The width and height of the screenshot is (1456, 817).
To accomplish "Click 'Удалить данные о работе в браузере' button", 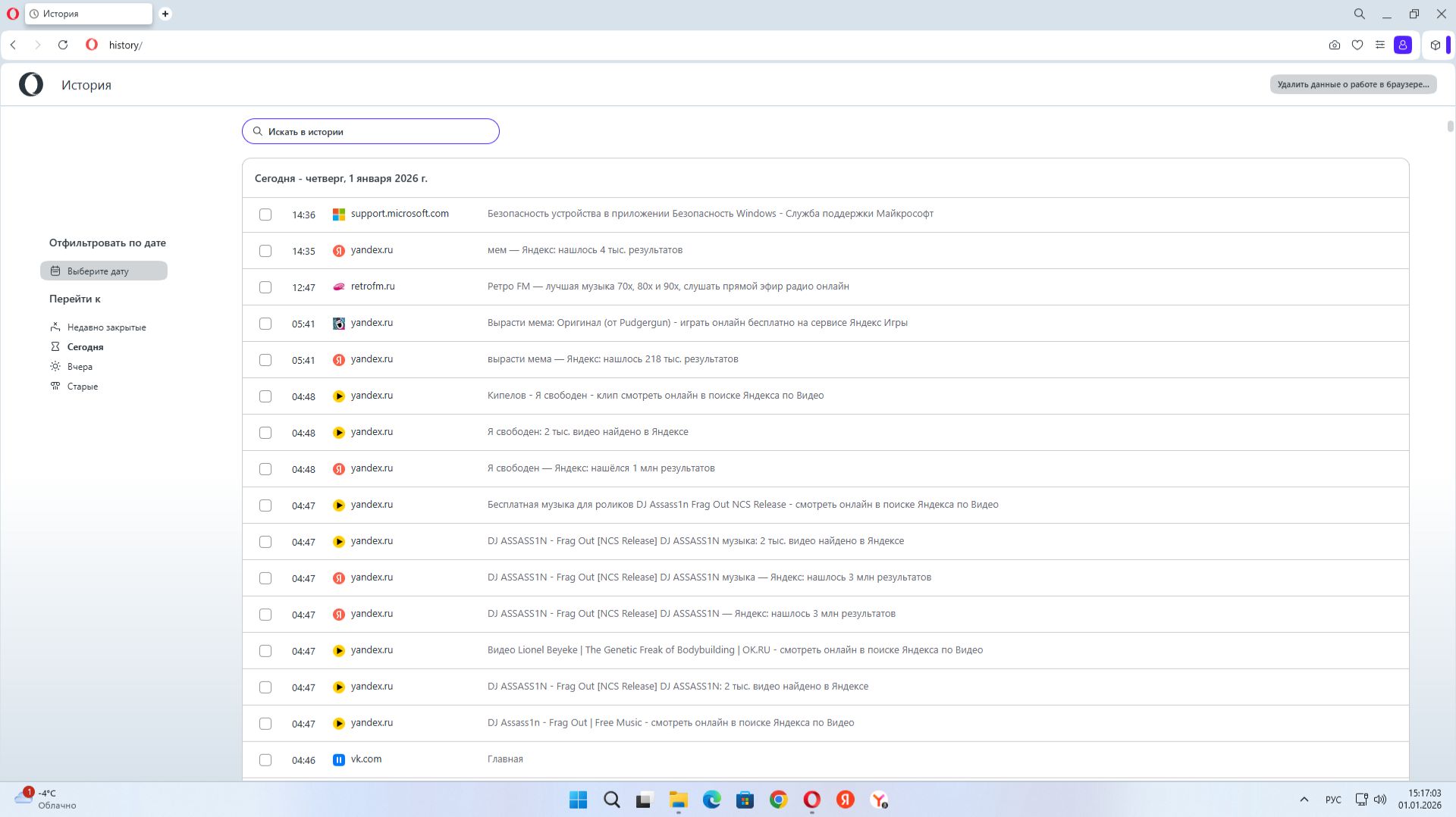I will coord(1353,85).
